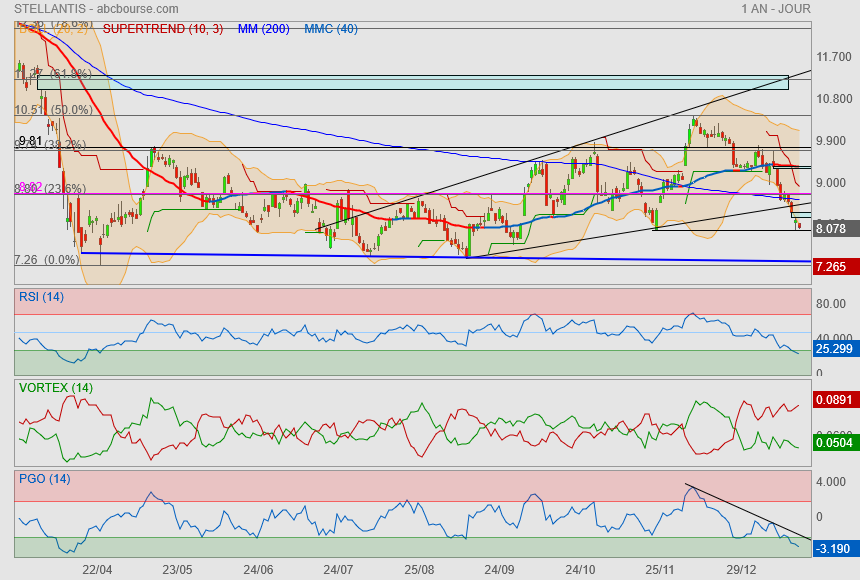860x580 pixels.
Task: Click the RSI (14) panel label
Action: pyautogui.click(x=41, y=296)
